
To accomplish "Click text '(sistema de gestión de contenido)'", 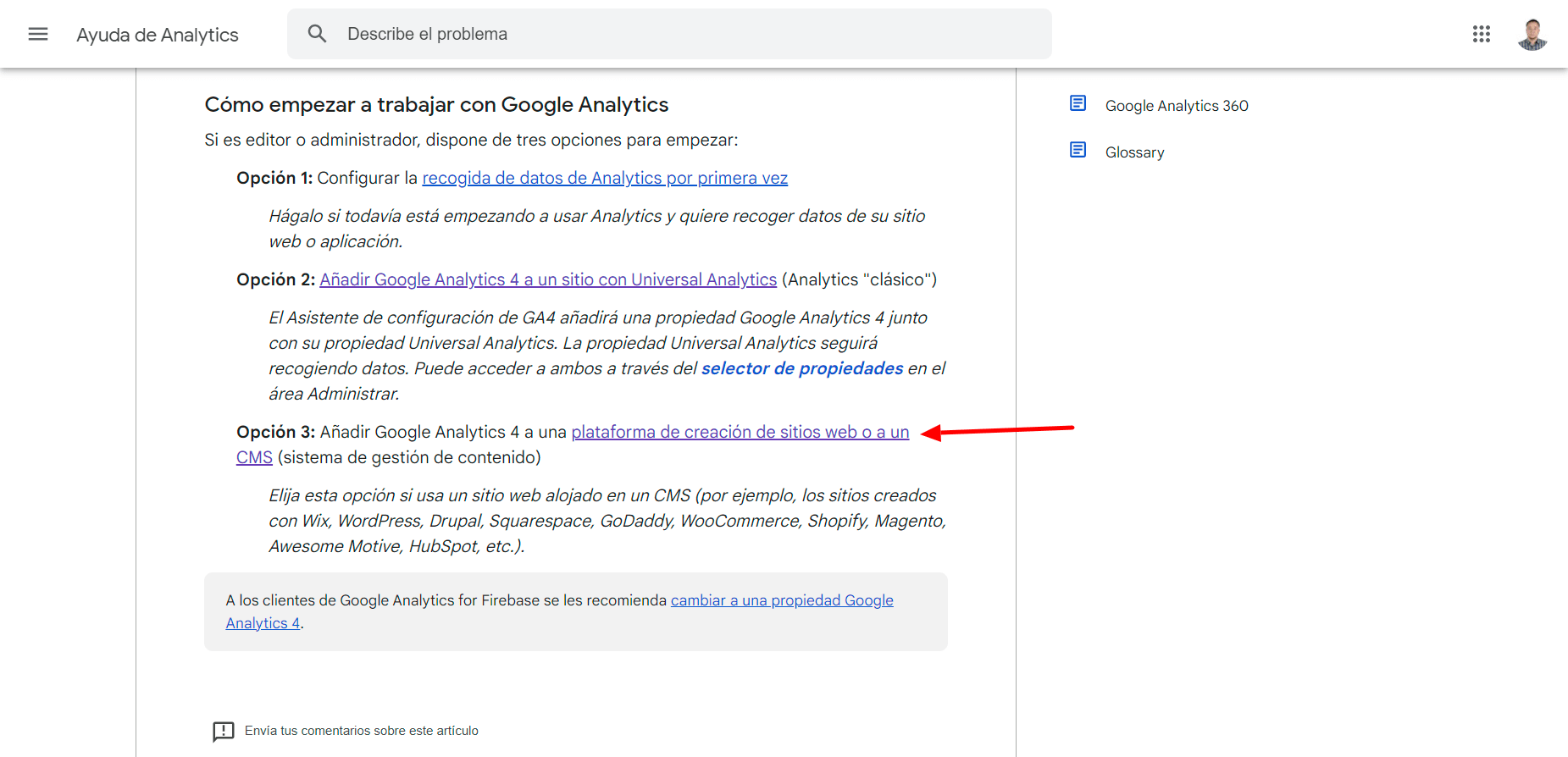I will pos(409,457).
